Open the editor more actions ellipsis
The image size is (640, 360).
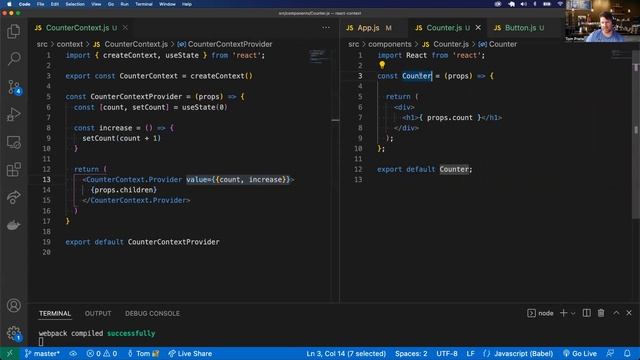pos(326,28)
